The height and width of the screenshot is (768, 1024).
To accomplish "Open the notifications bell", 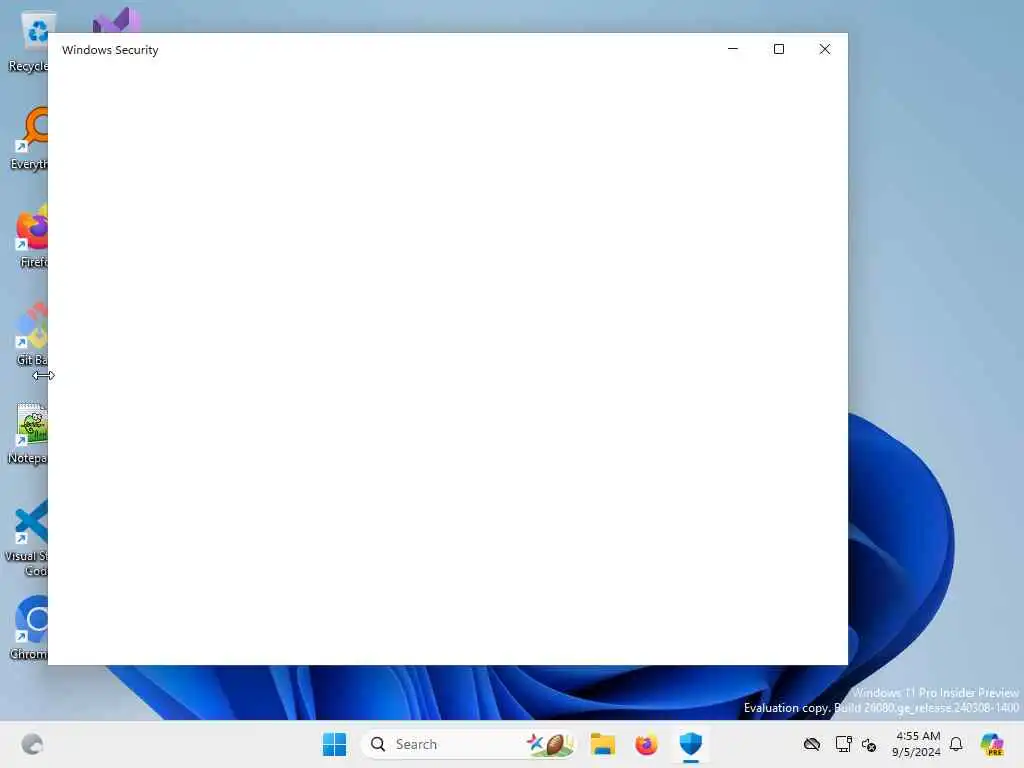I will click(x=956, y=744).
